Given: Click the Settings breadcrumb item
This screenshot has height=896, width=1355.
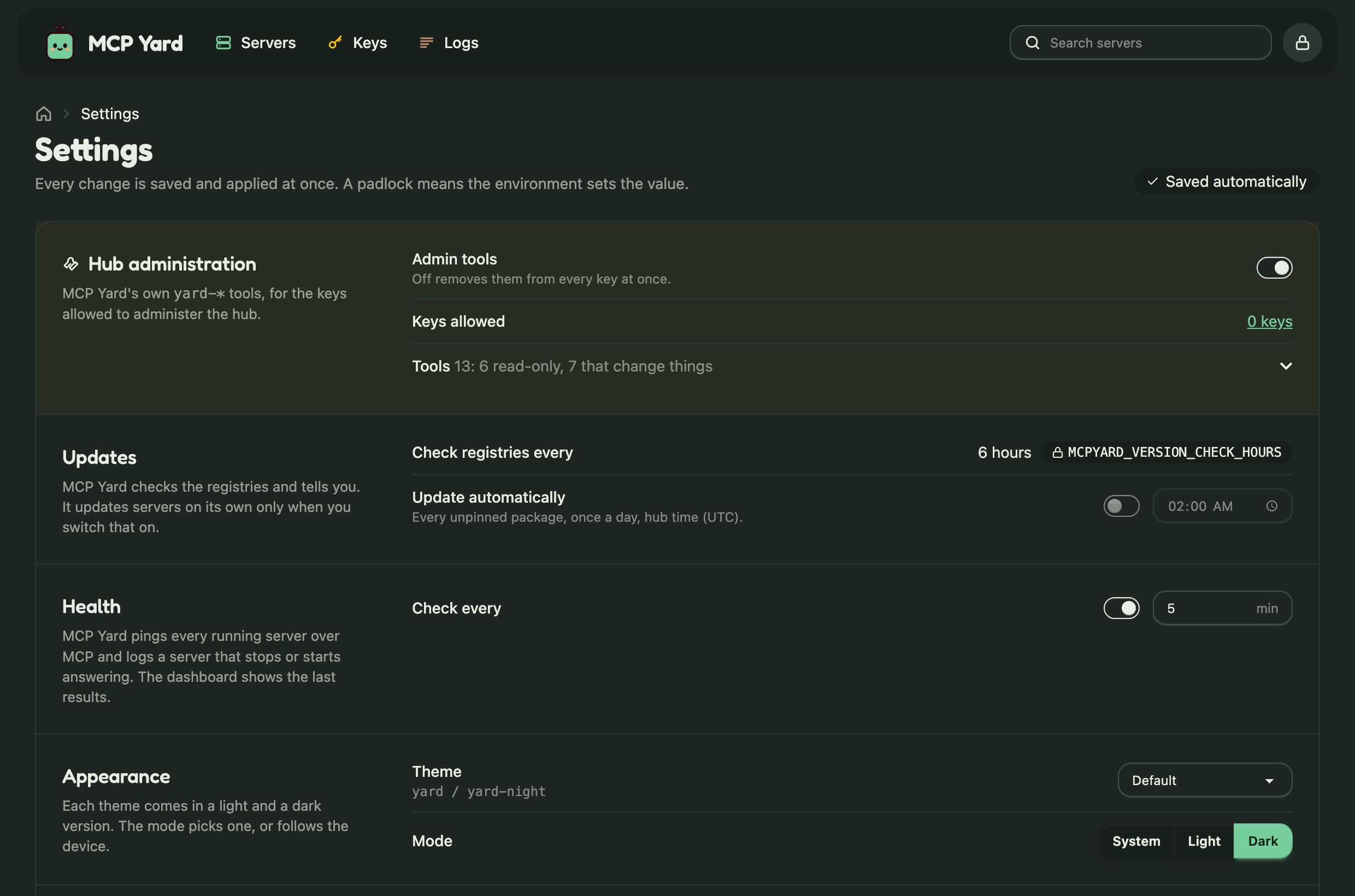Looking at the screenshot, I should pos(110,114).
